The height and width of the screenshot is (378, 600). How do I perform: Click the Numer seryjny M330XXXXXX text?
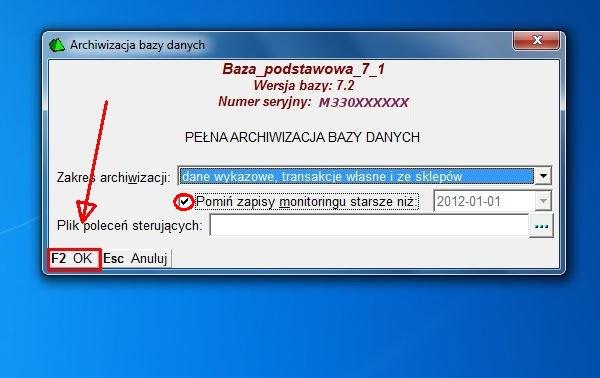pyautogui.click(x=313, y=102)
